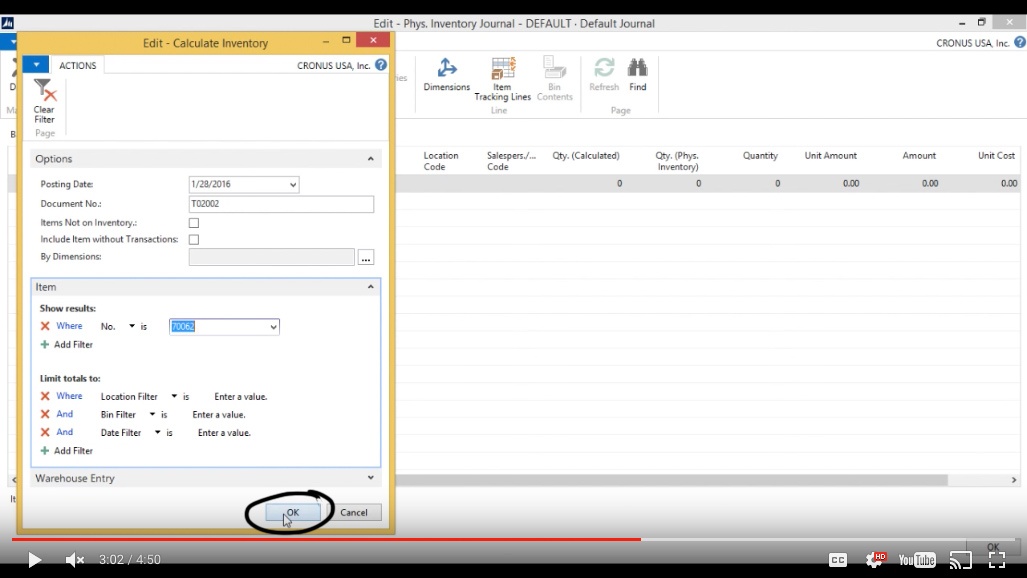This screenshot has height=578, width=1027.
Task: Click the Qty. (Calculated) column header
Action: 586,156
